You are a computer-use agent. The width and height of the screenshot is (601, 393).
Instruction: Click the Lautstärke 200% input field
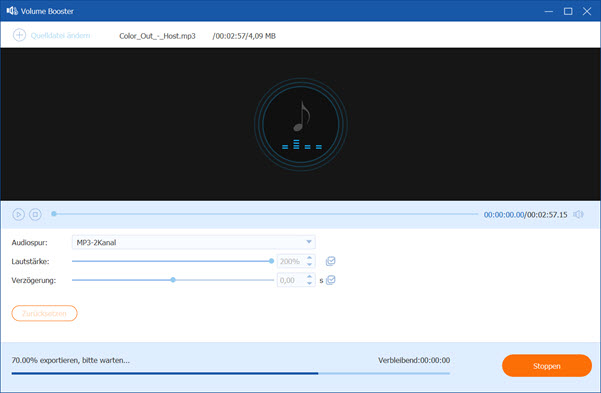pyautogui.click(x=291, y=261)
